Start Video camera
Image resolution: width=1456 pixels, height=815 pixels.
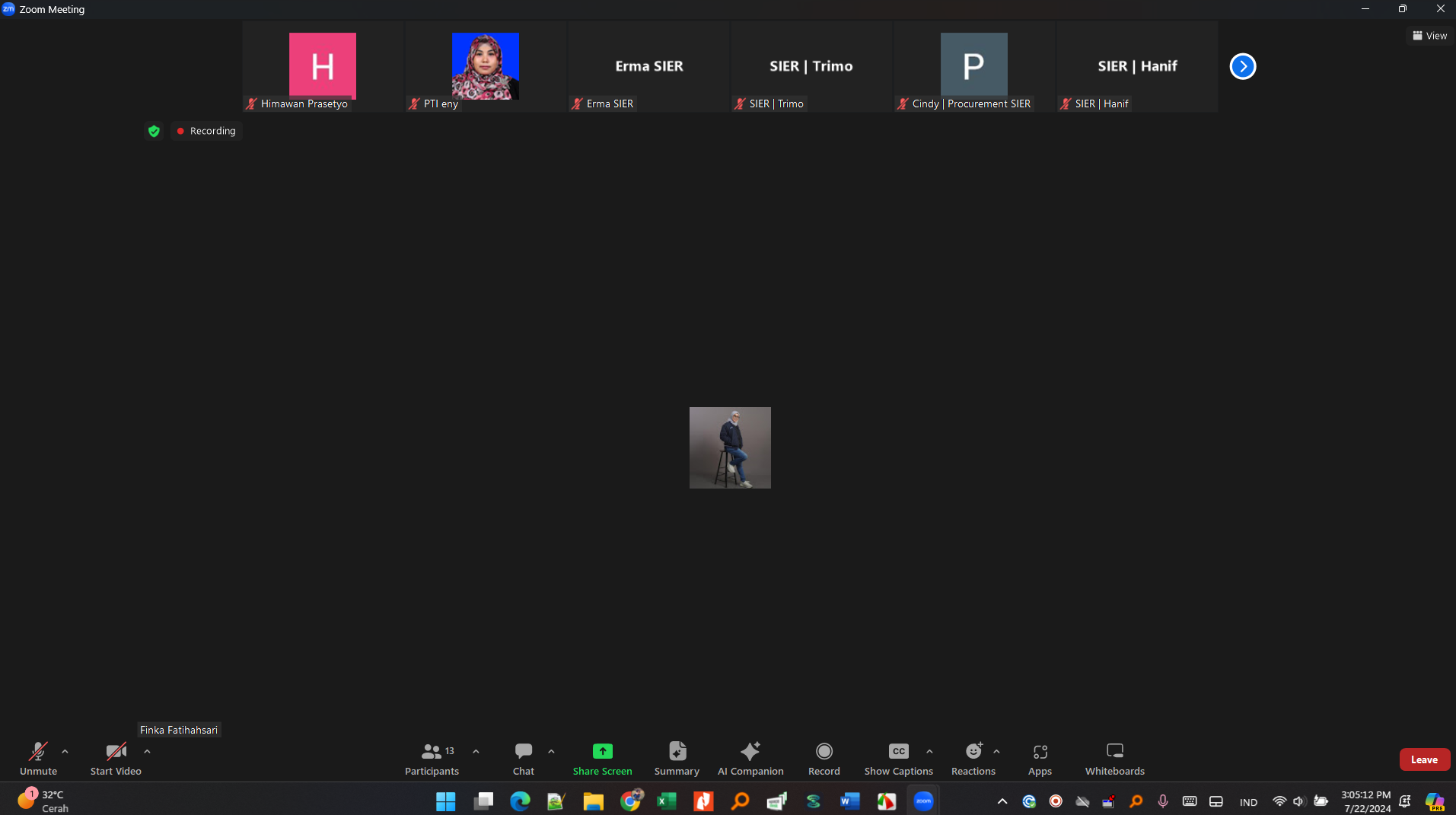click(116, 758)
